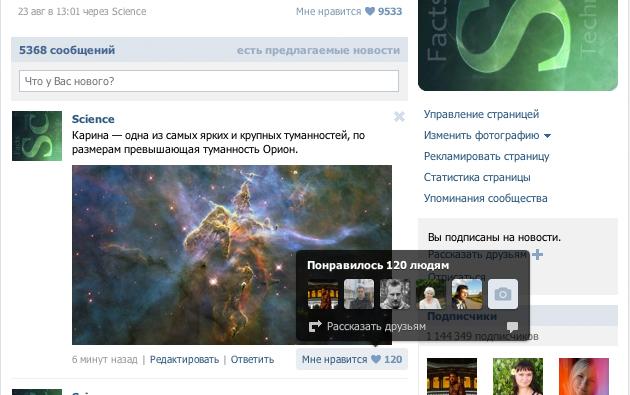This screenshot has height=395, width=630.
Task: Open the white-haired woman's liker avatar
Action: click(x=431, y=294)
